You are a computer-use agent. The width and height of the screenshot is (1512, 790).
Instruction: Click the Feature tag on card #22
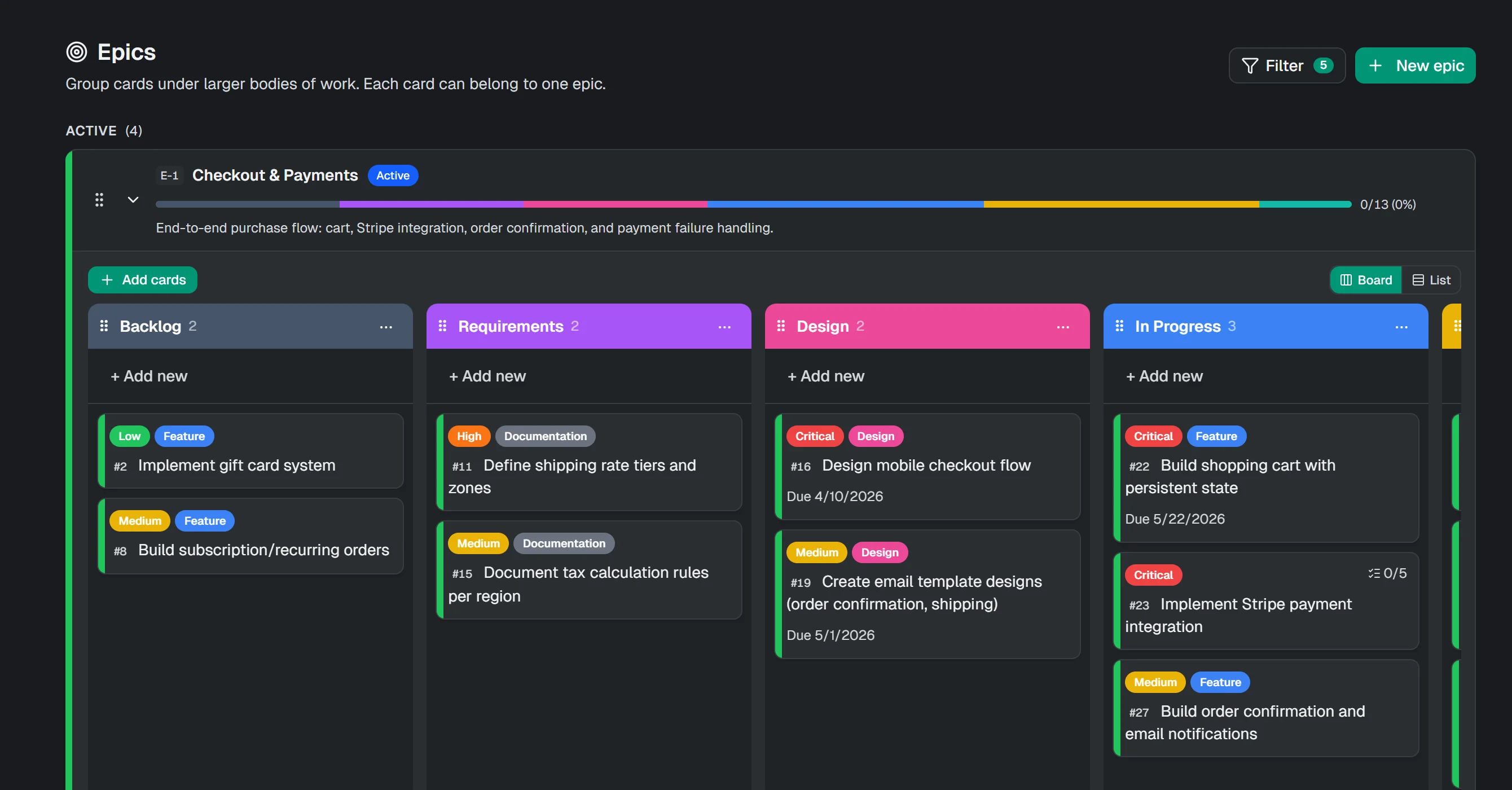1216,436
